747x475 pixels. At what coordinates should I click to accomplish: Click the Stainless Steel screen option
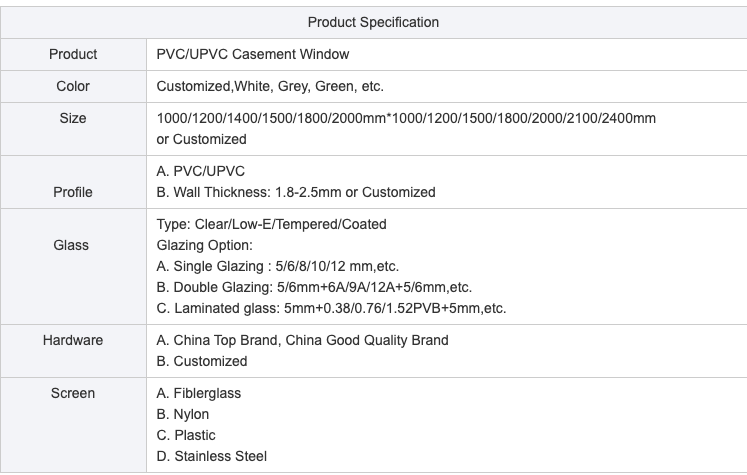211,456
